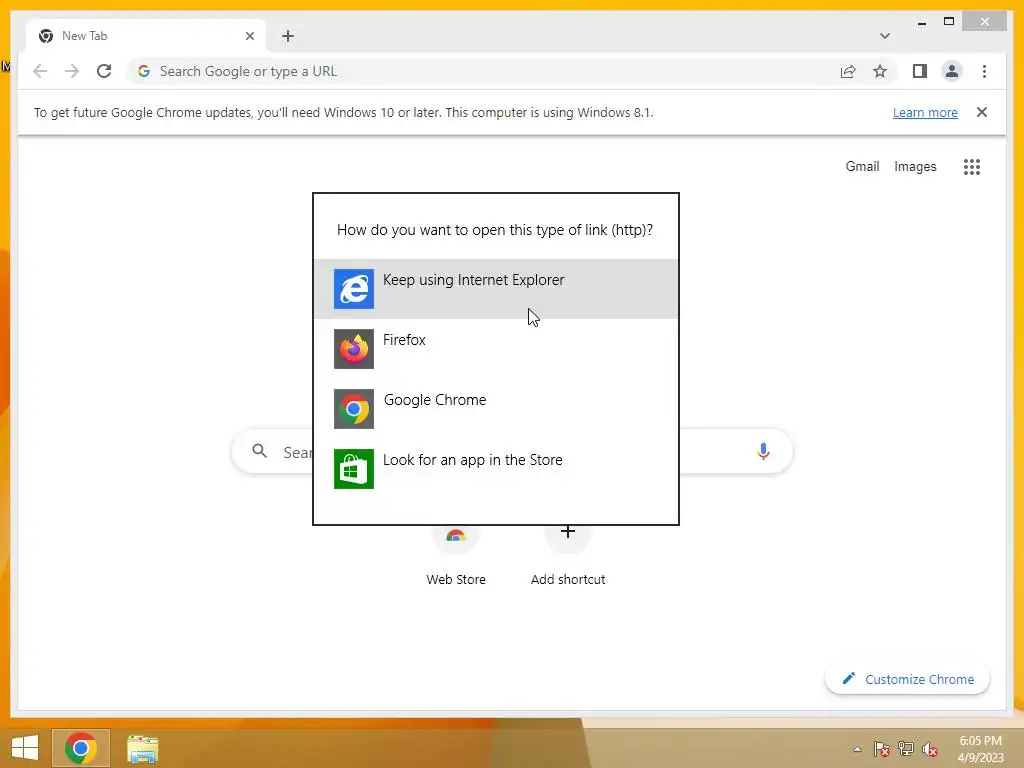The width and height of the screenshot is (1024, 768).
Task: Open File Explorer from the taskbar
Action: tap(142, 748)
